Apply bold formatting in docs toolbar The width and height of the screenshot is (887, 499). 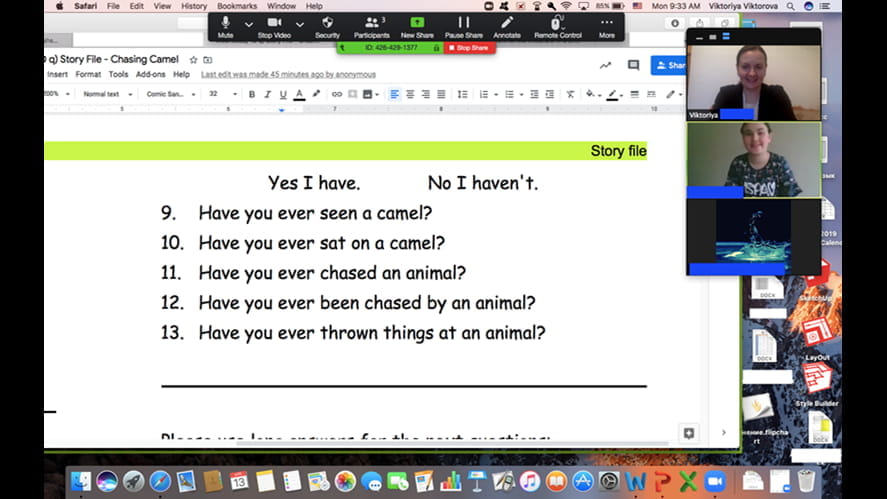click(x=252, y=94)
